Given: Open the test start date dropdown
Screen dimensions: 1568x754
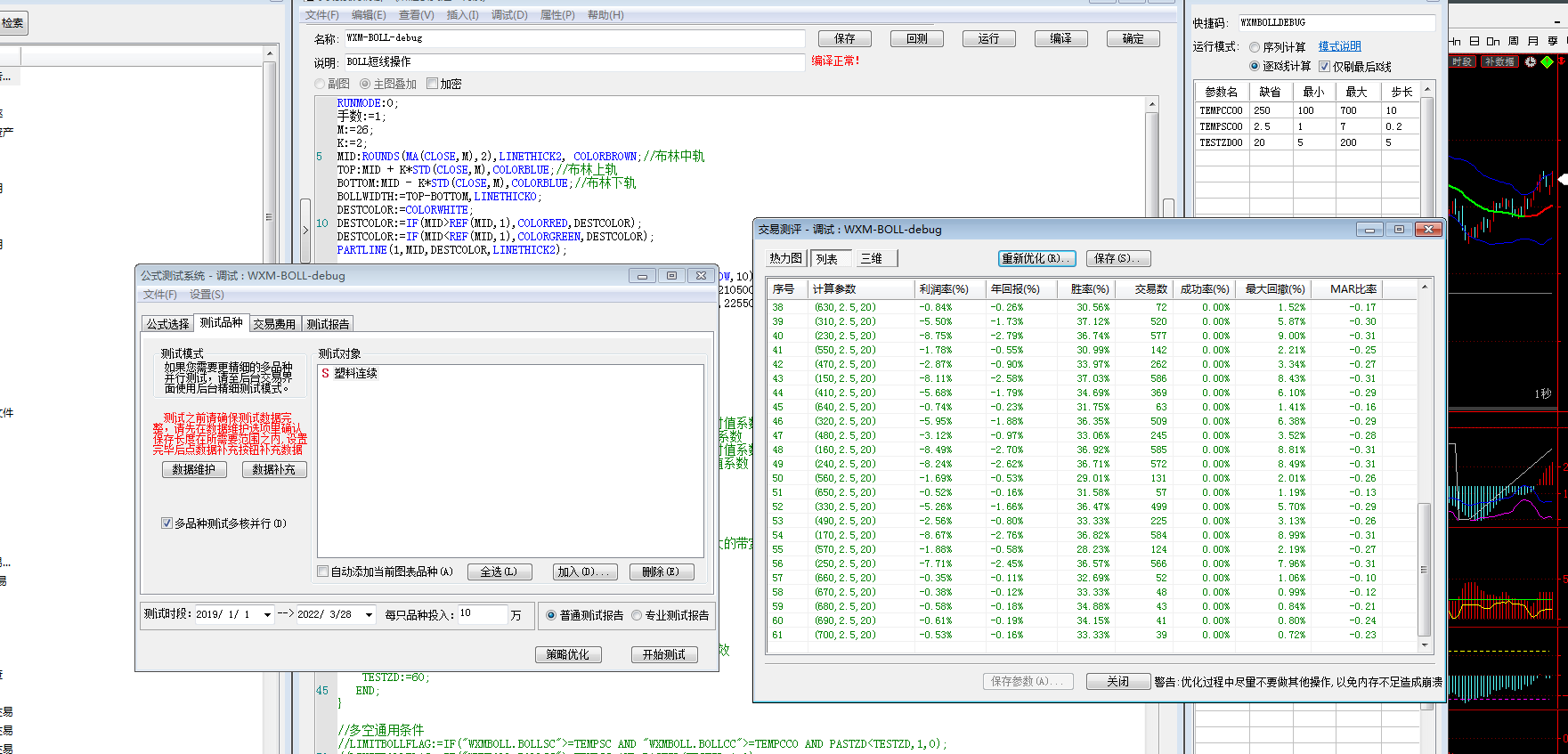Looking at the screenshot, I should [x=267, y=614].
